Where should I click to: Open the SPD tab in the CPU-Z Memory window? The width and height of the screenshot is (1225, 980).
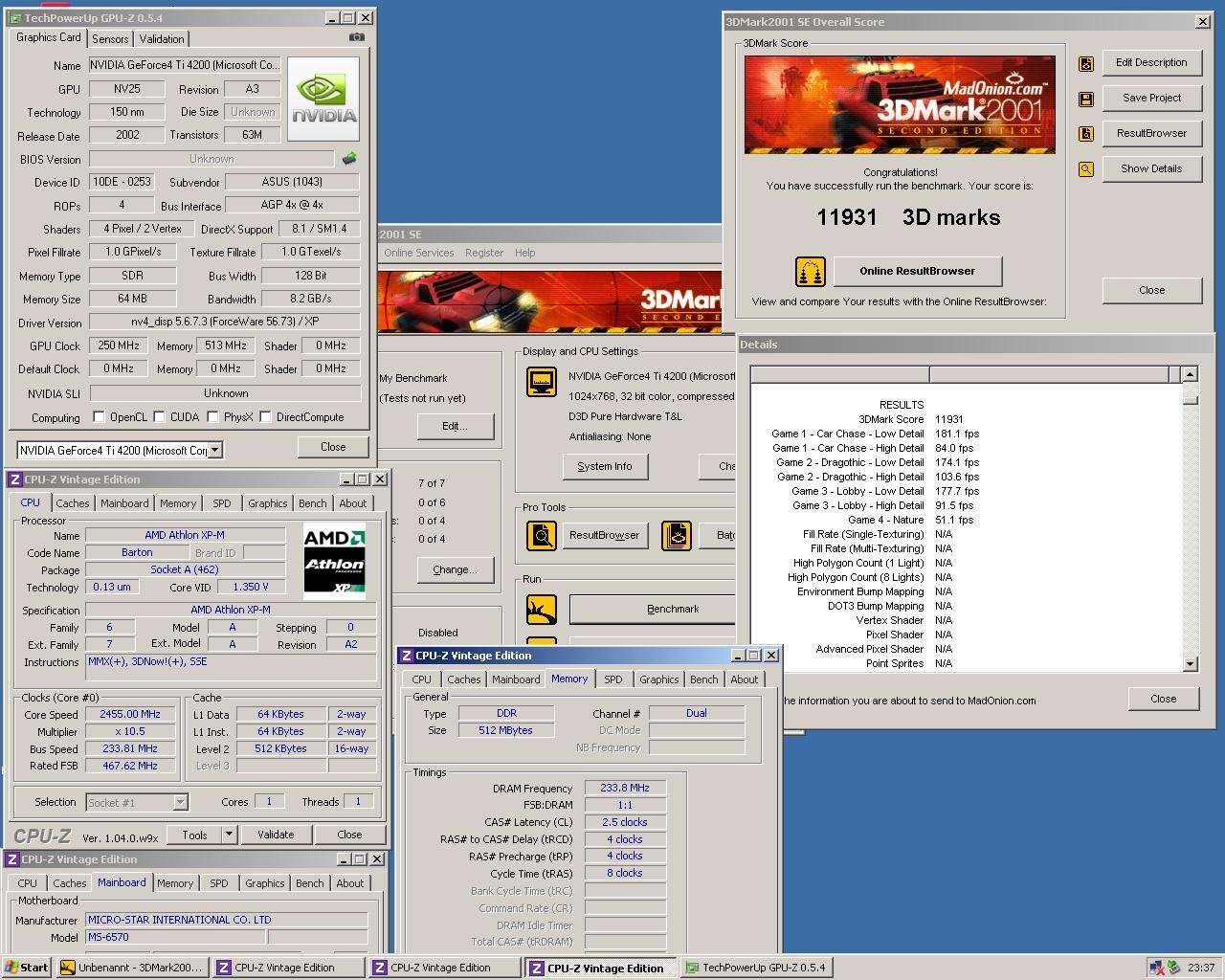pos(613,679)
